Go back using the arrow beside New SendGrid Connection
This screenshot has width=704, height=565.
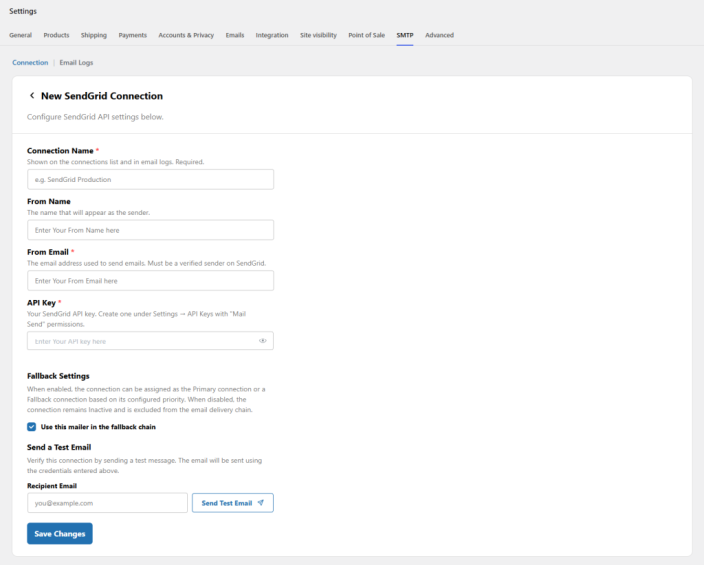[32, 95]
